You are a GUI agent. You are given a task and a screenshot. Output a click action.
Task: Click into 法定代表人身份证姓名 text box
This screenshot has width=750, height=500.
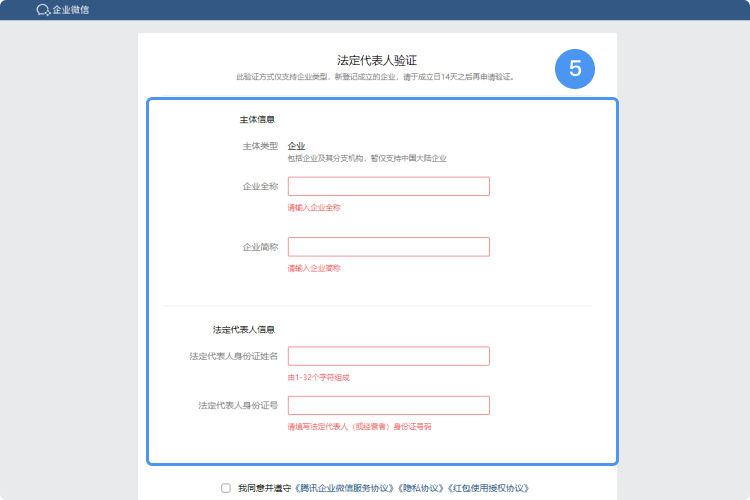tap(388, 356)
